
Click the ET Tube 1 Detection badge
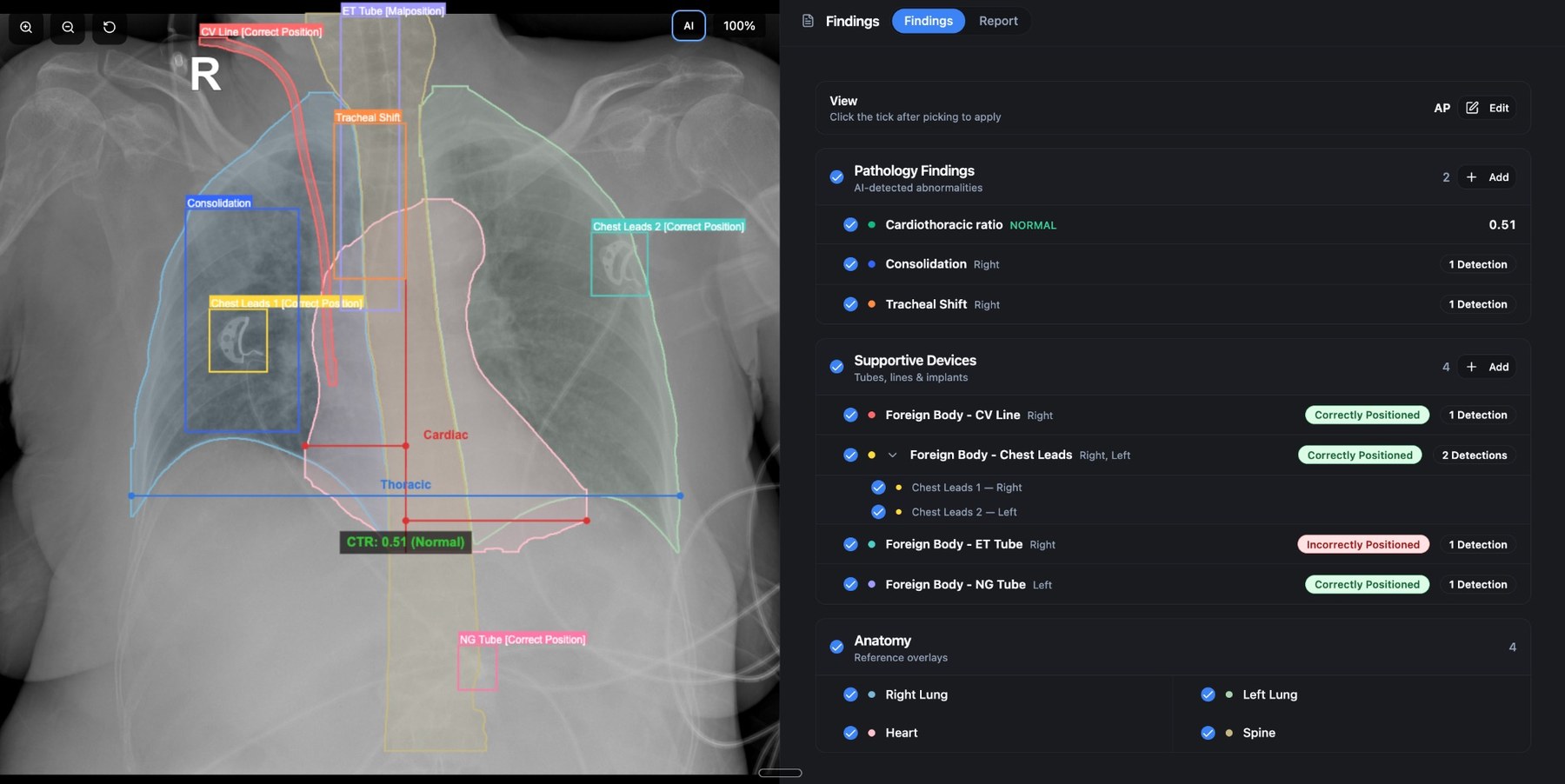[x=1477, y=544]
